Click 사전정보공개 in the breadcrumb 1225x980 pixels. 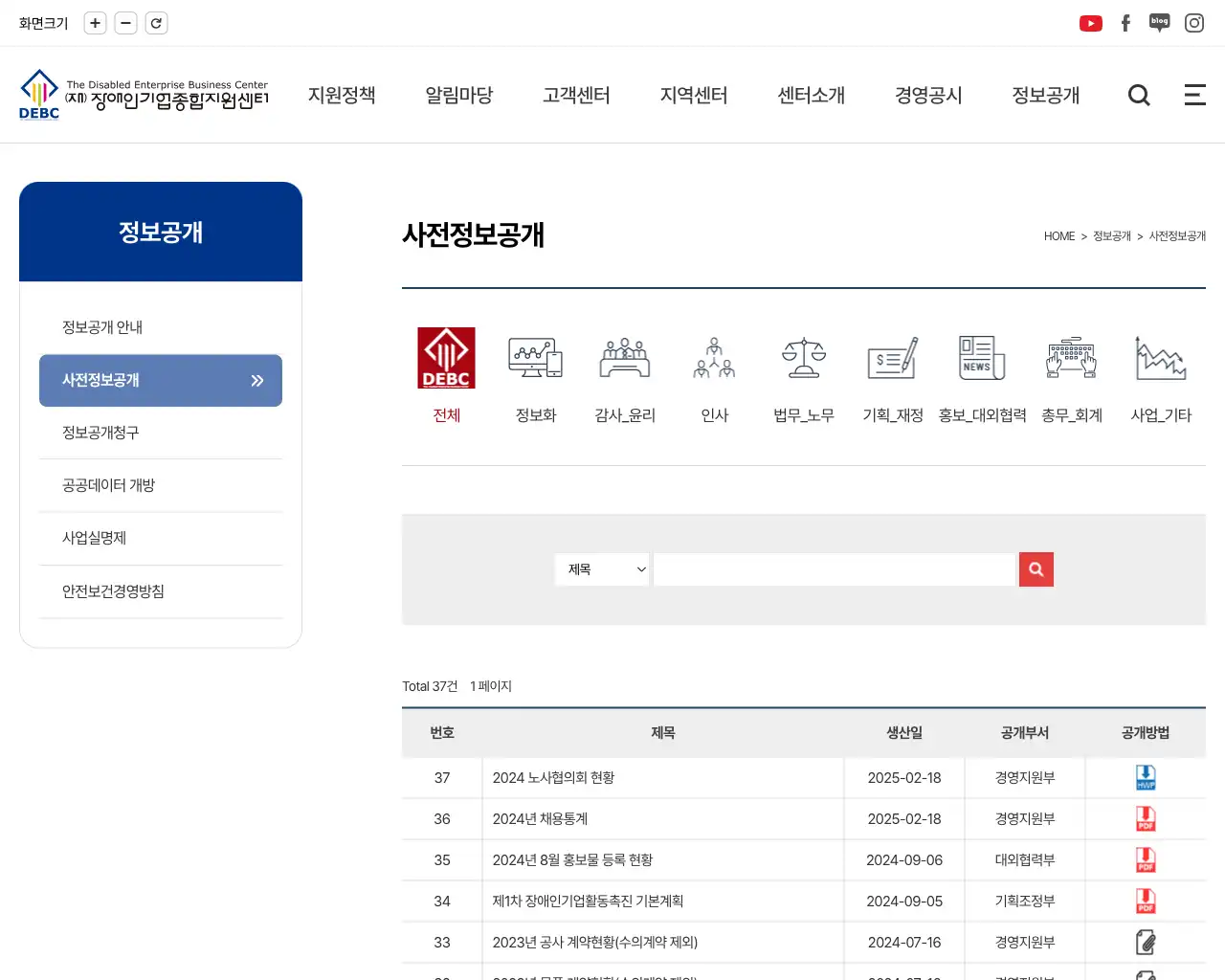pos(1177,236)
